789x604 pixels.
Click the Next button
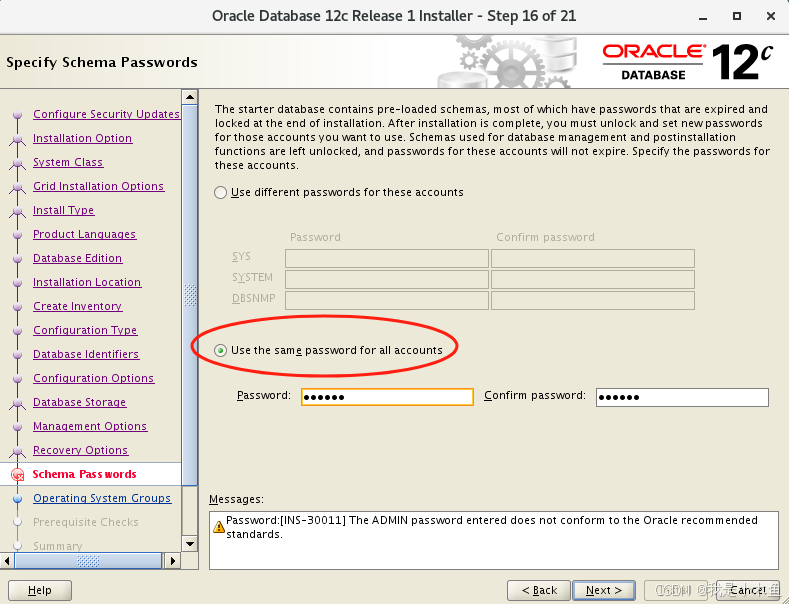(604, 590)
